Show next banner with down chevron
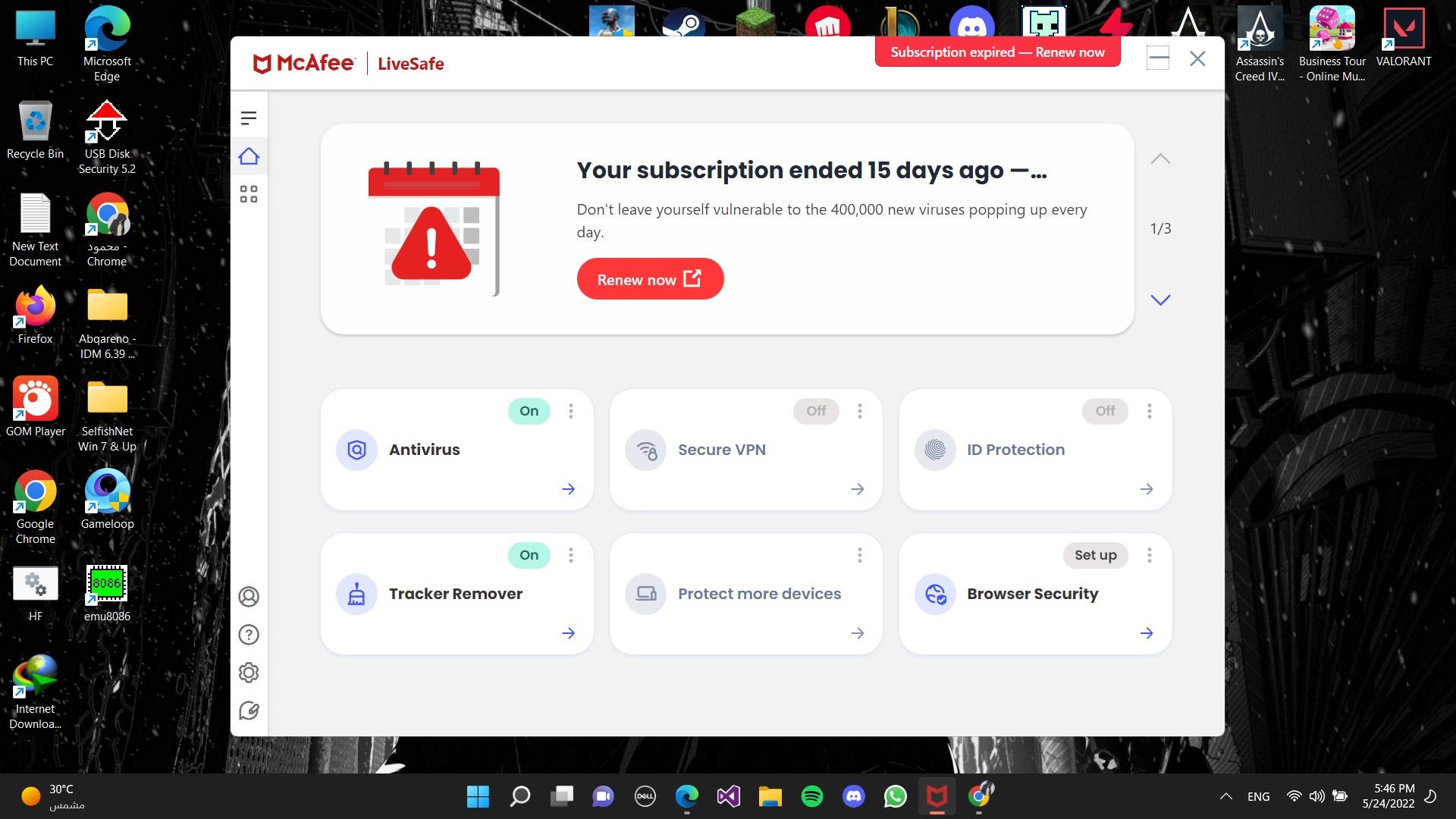This screenshot has width=1456, height=819. [x=1160, y=300]
